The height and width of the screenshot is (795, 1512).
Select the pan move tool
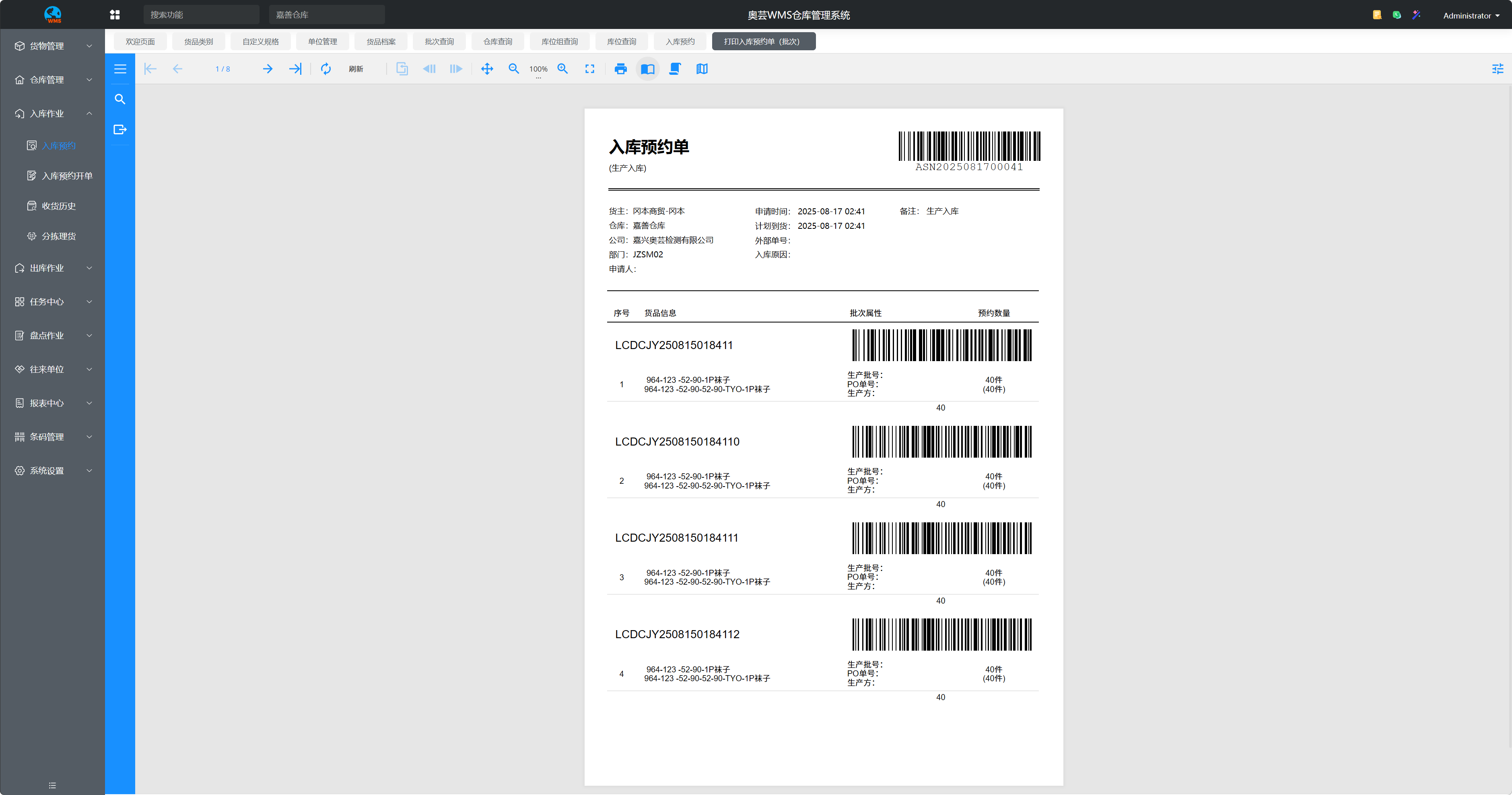pos(486,69)
